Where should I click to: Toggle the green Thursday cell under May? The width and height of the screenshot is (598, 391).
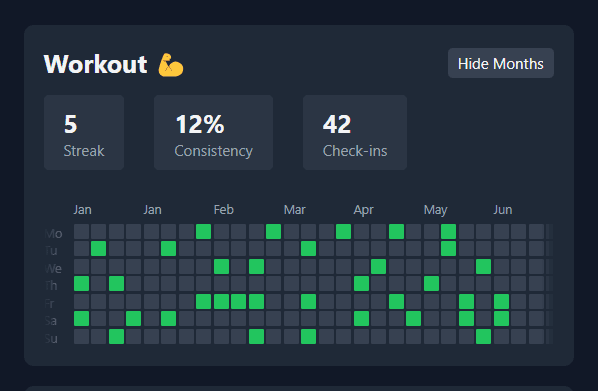pos(431,284)
